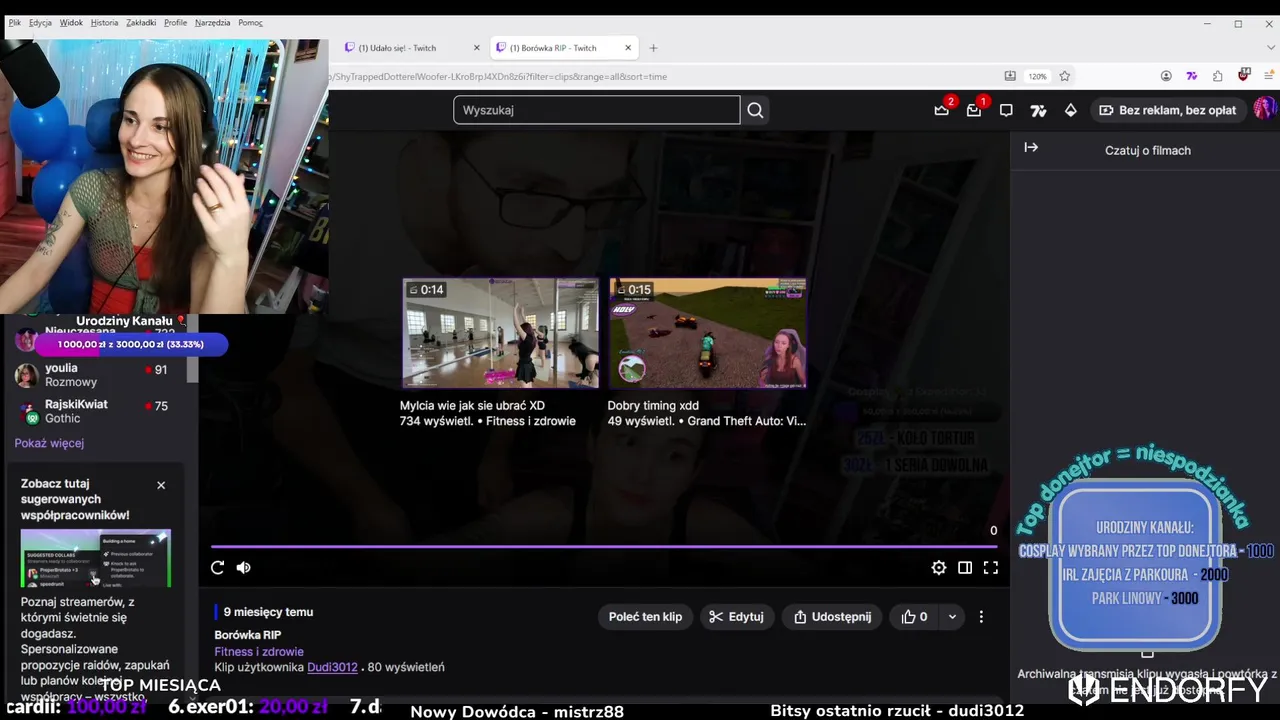The image size is (1280, 720).
Task: Open the extensions puzzle icon
Action: 1217,76
